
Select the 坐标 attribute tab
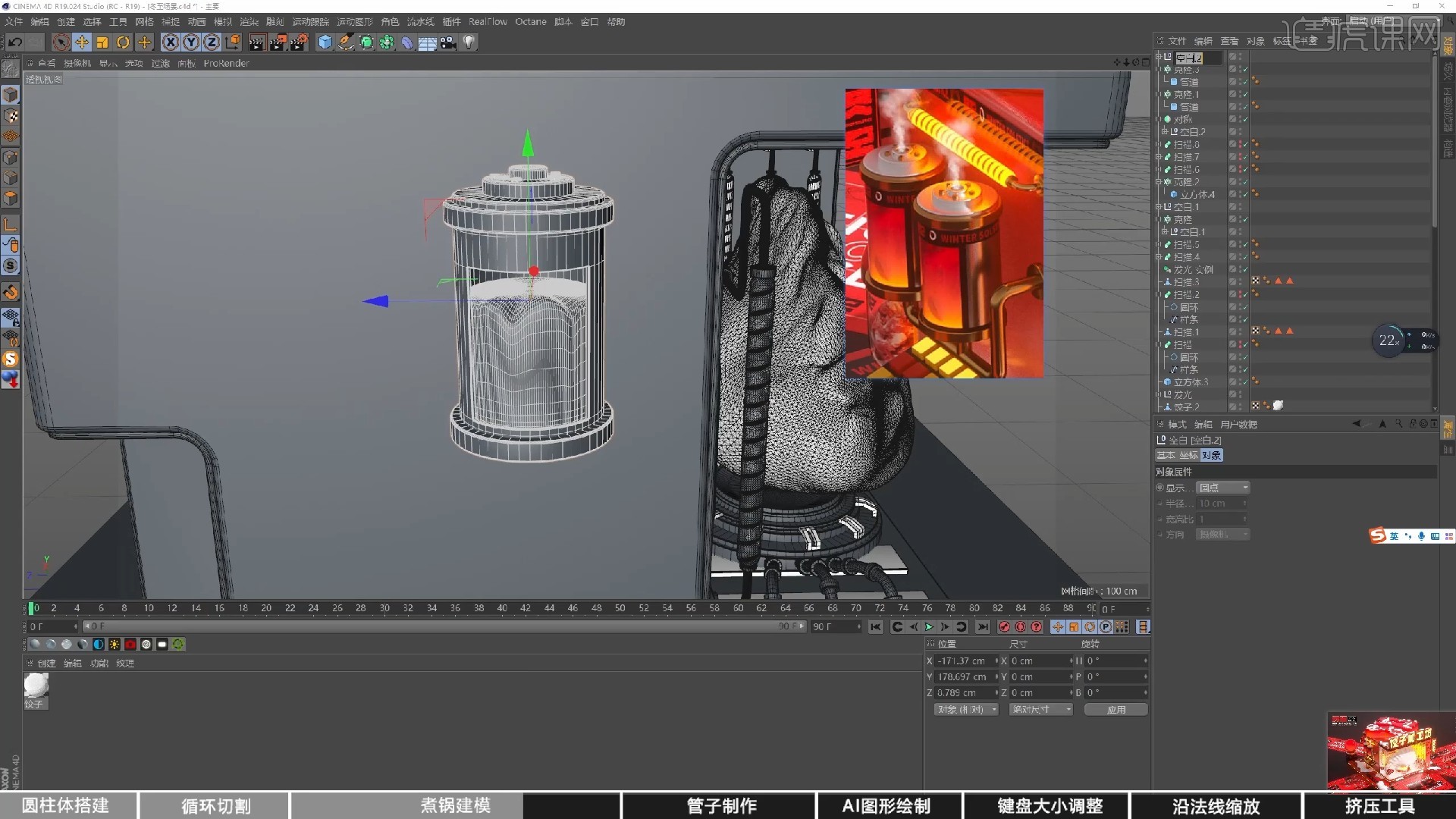1188,456
